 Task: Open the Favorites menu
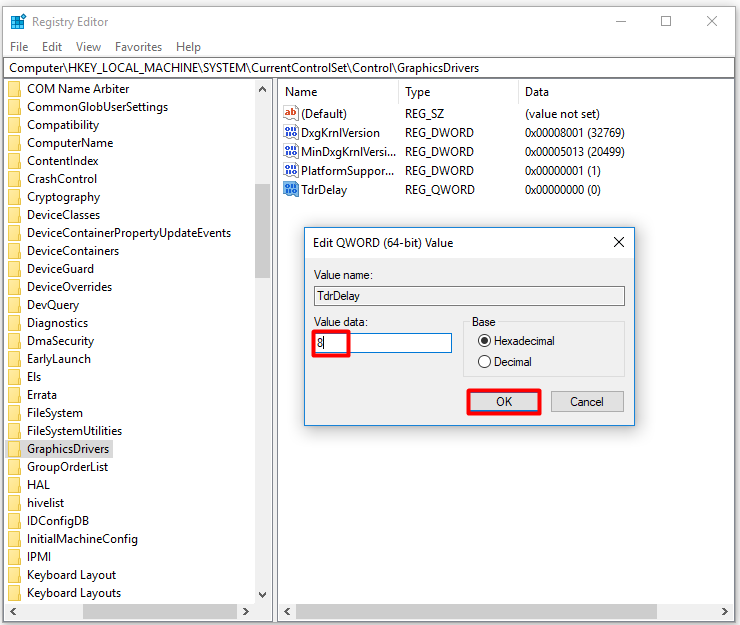tap(138, 47)
